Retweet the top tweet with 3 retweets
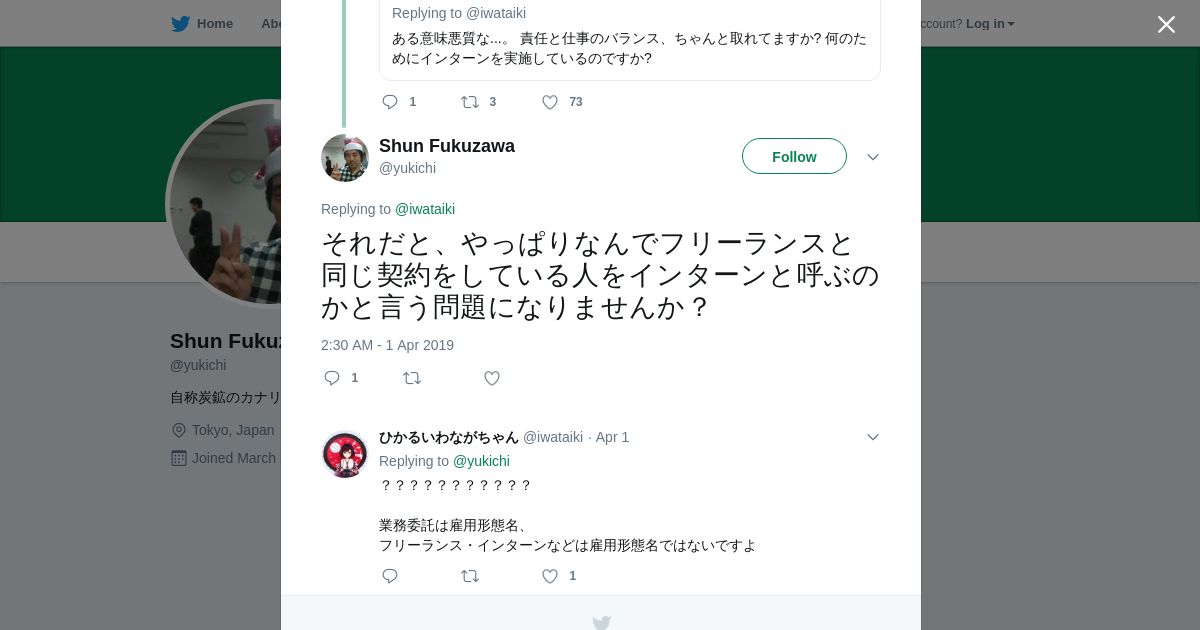The height and width of the screenshot is (630, 1200). pyautogui.click(x=470, y=102)
